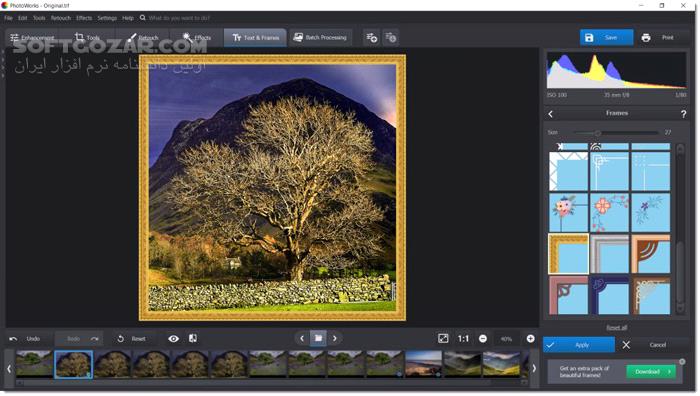Select the dark navy frame
700x396 pixels.
tap(609, 295)
